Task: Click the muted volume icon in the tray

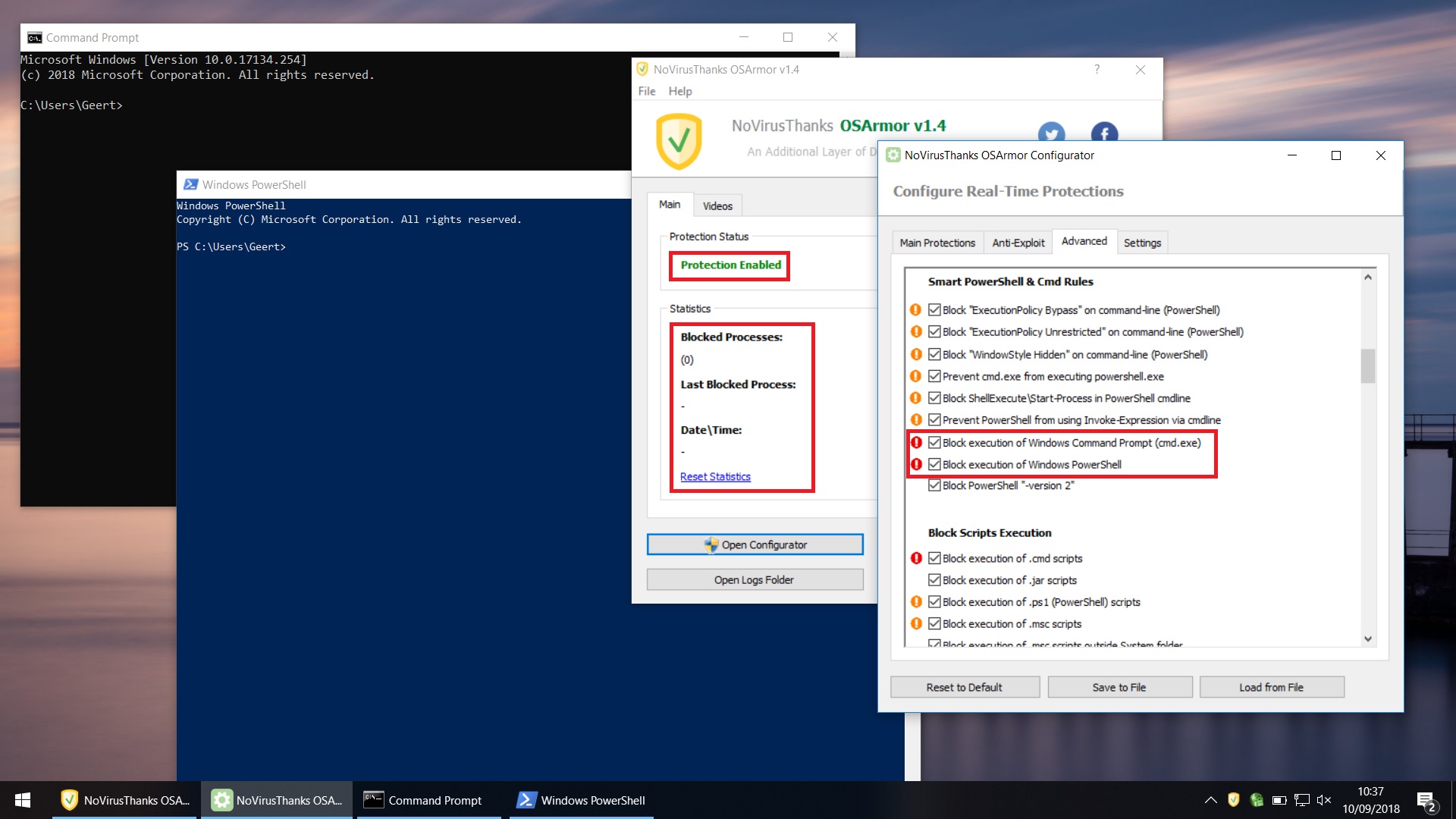Action: (1324, 800)
